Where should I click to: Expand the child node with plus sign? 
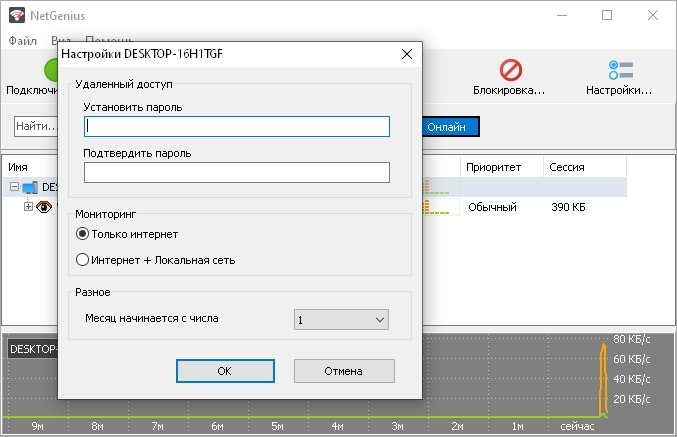click(x=28, y=206)
